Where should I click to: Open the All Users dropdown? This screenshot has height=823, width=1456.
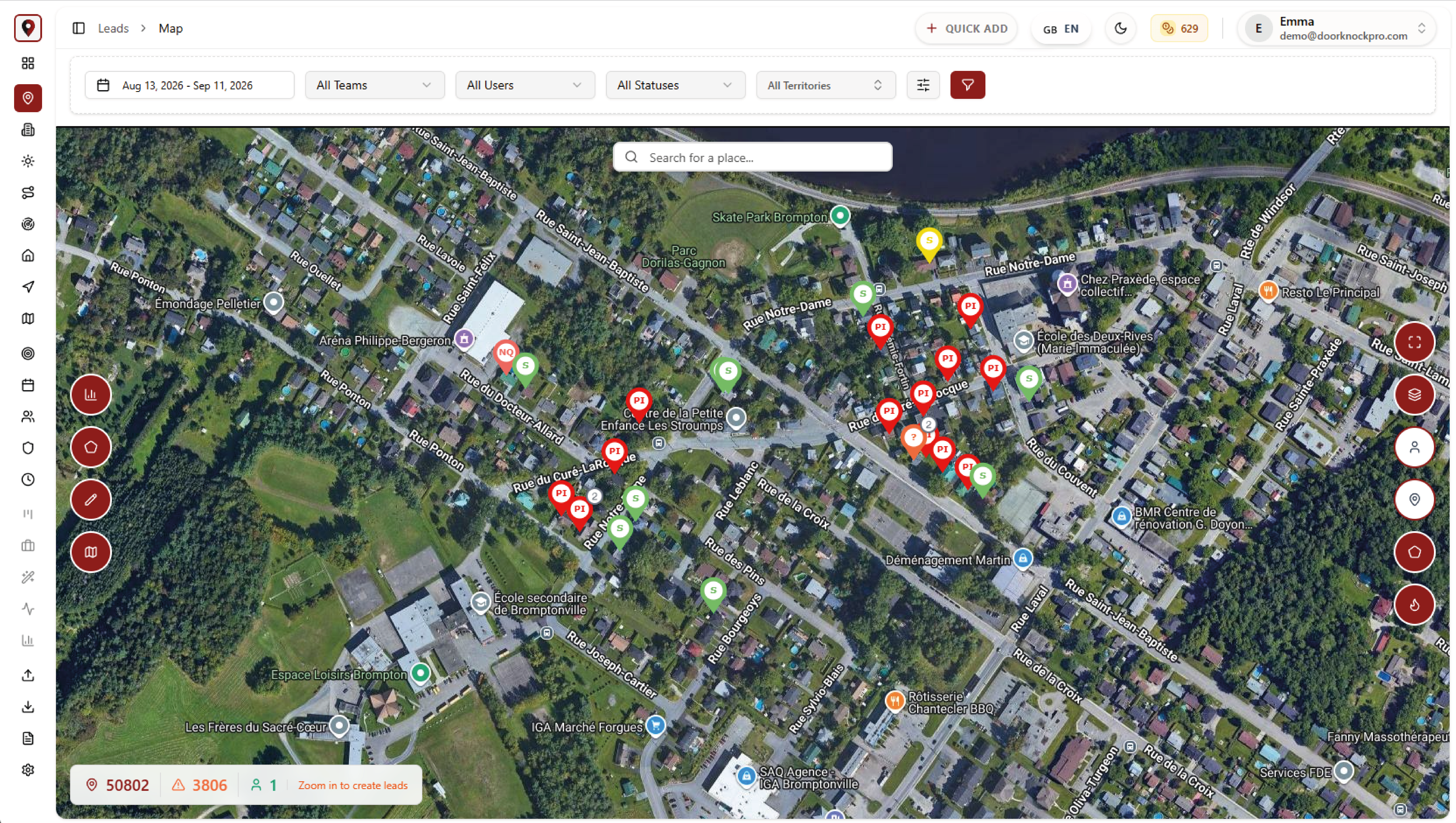pyautogui.click(x=525, y=85)
